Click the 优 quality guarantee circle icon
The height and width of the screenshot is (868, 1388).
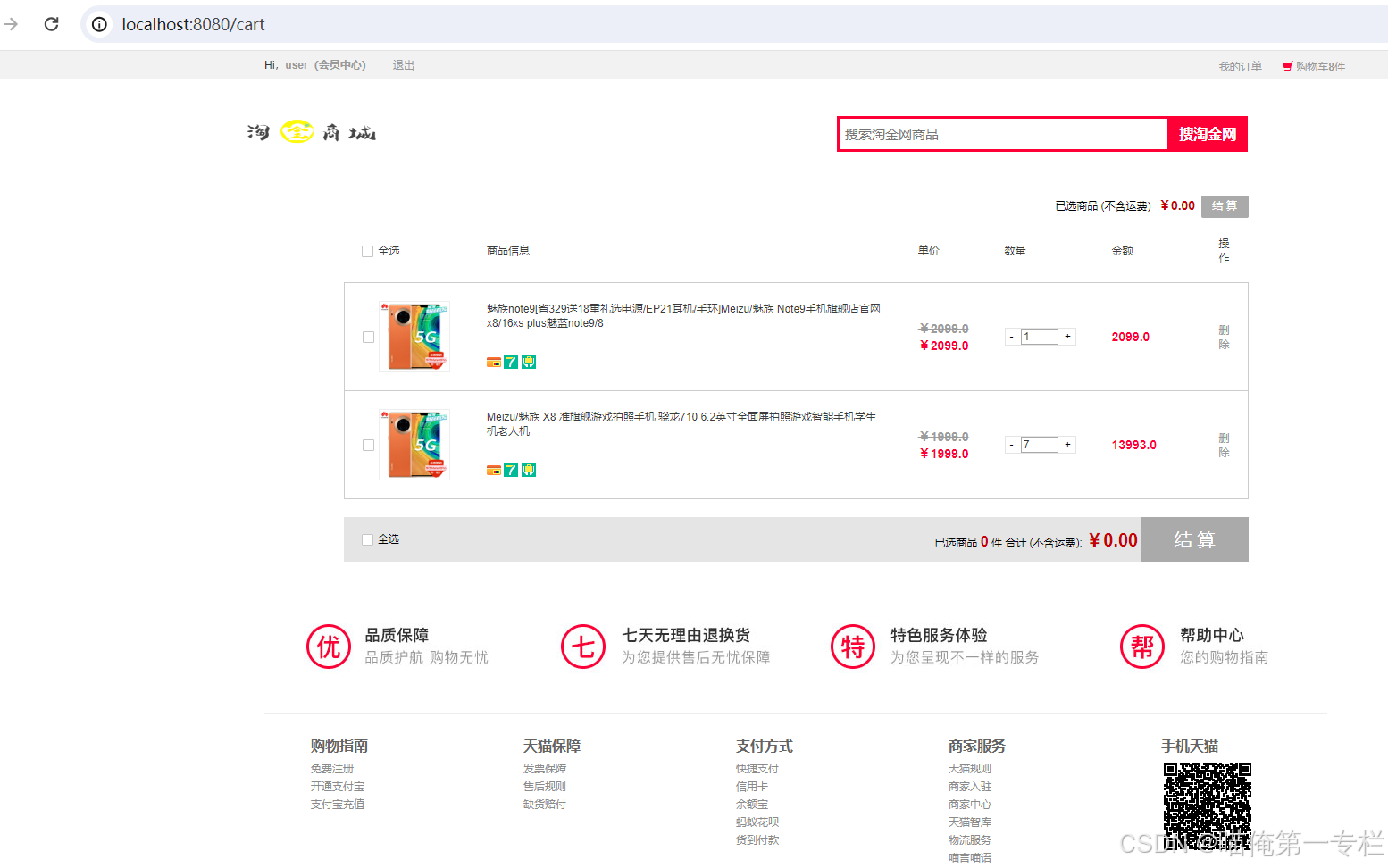(329, 647)
